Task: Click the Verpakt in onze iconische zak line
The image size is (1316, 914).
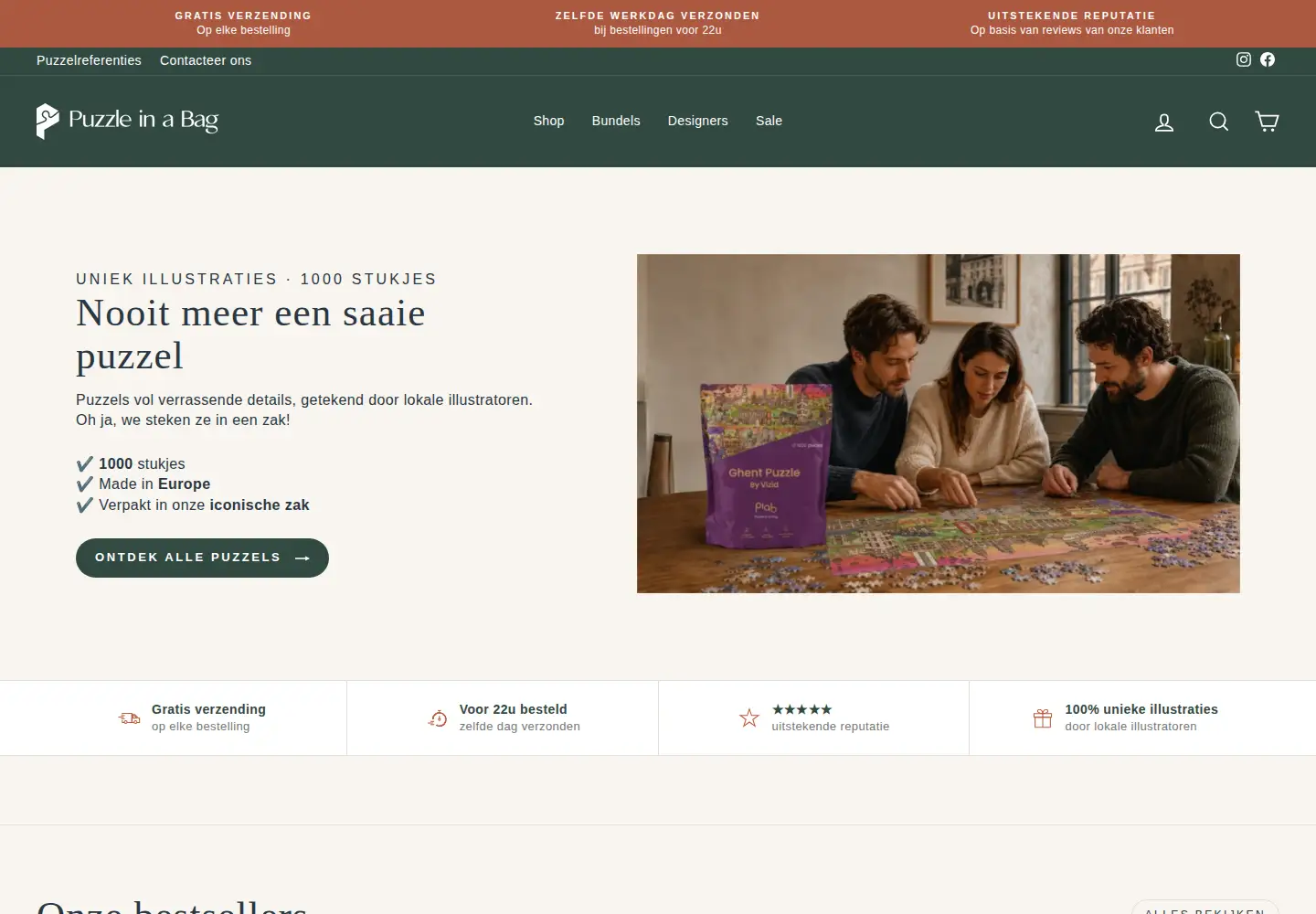Action: (x=193, y=505)
